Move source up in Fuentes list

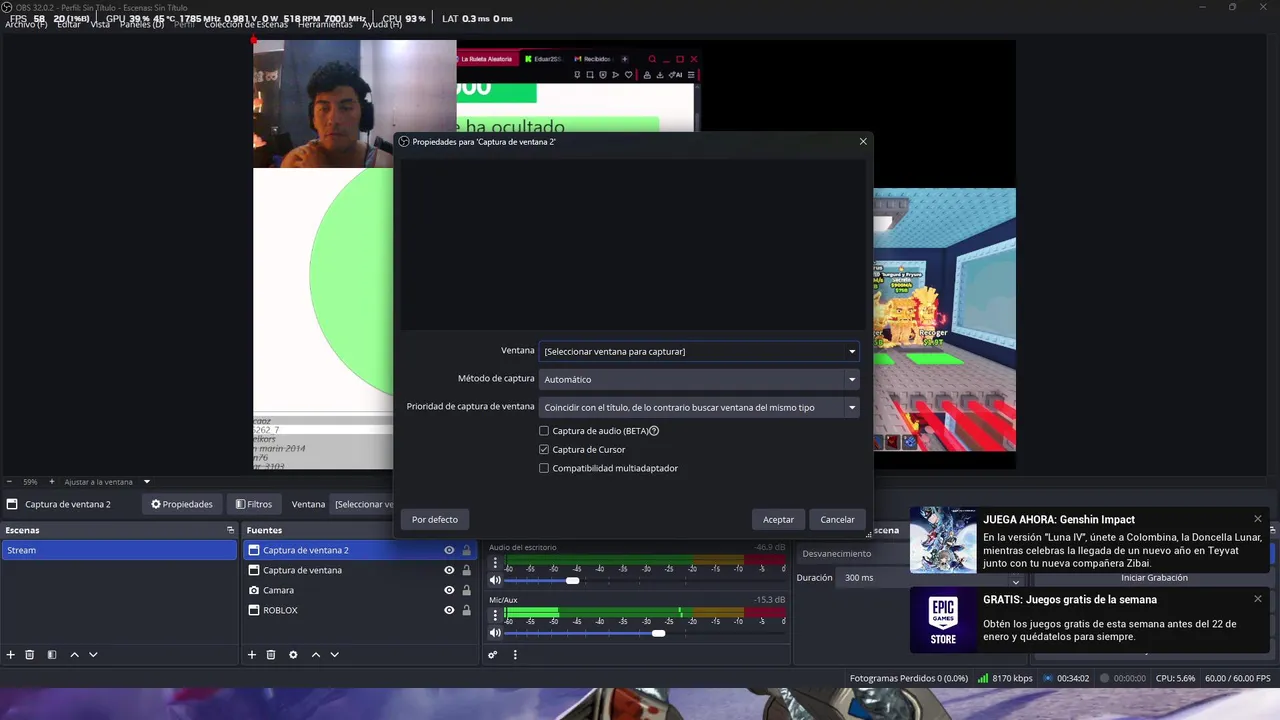pyautogui.click(x=315, y=655)
